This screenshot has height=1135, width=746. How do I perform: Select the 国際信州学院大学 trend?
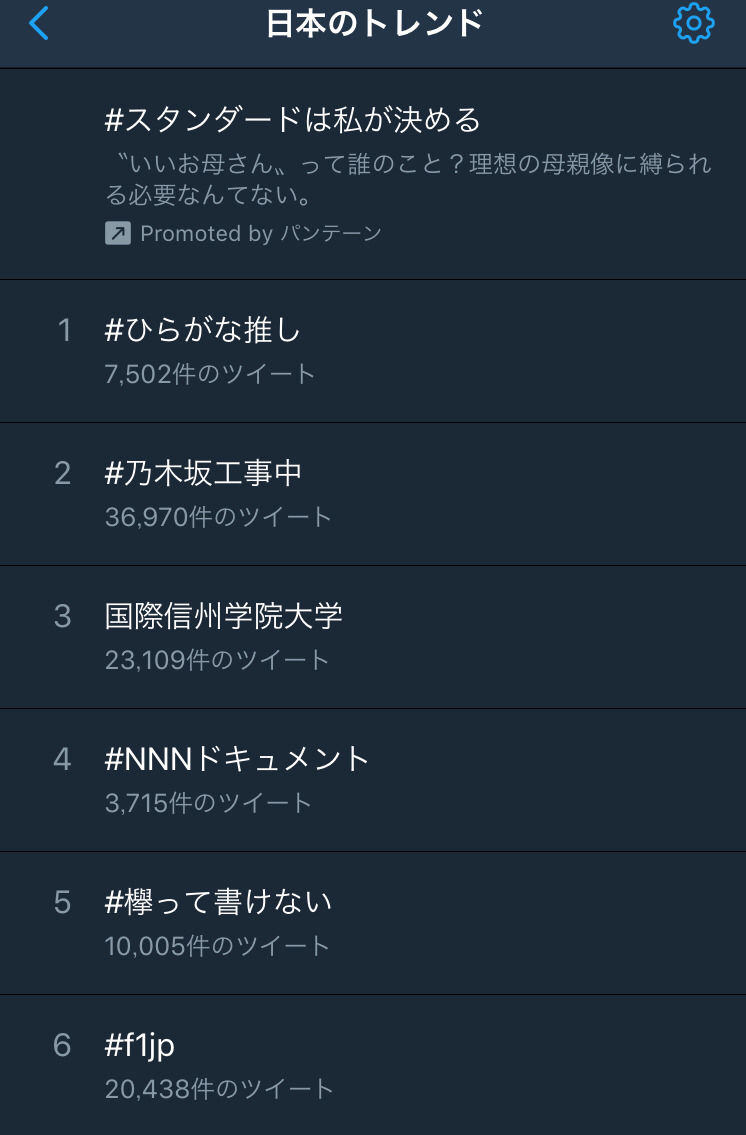point(224,616)
